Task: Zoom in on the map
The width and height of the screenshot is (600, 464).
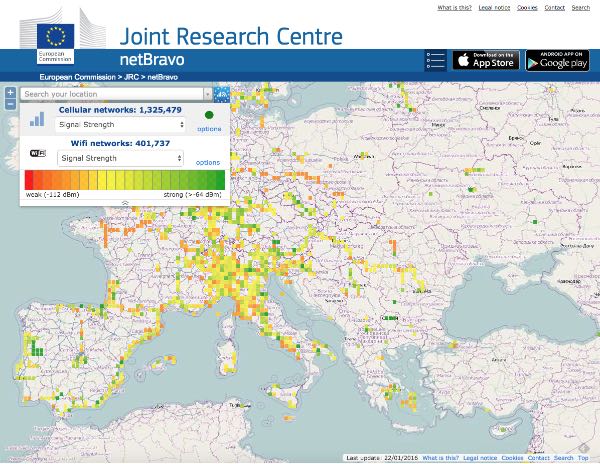Action: point(9,92)
